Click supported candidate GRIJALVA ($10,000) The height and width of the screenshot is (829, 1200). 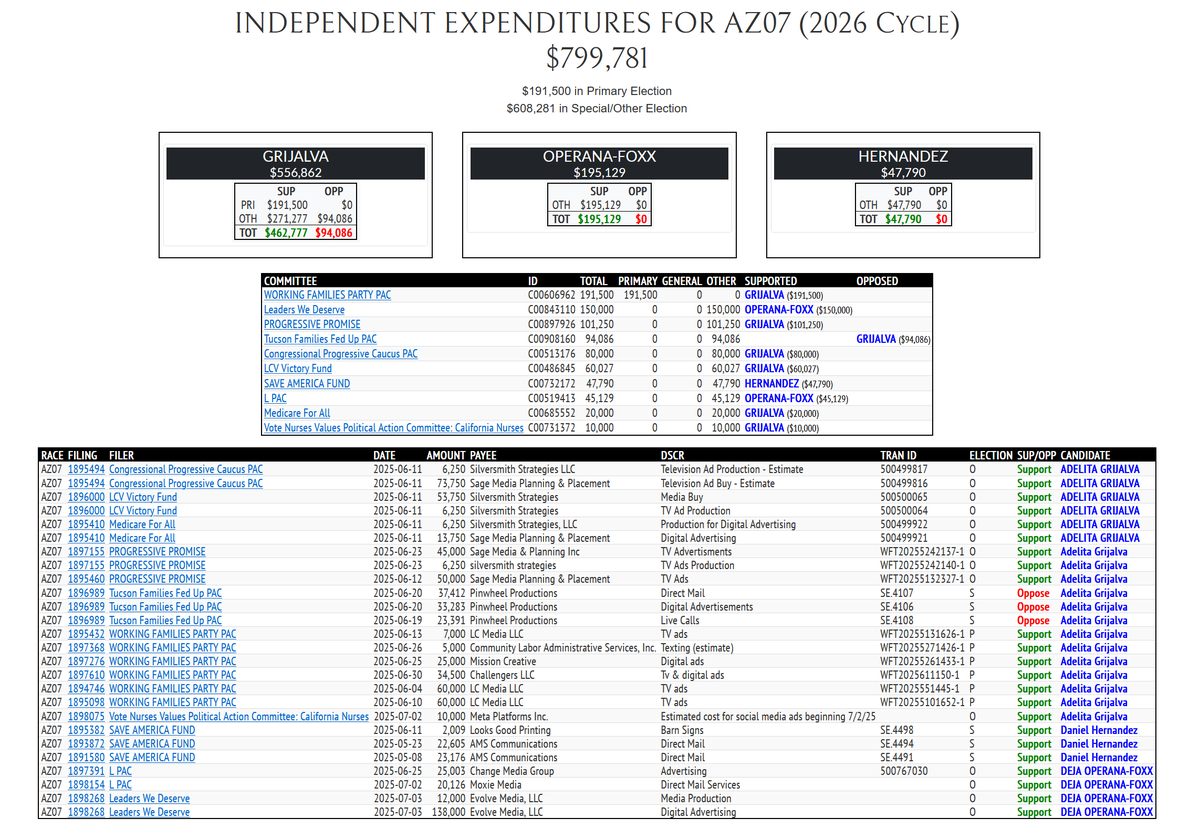[782, 428]
